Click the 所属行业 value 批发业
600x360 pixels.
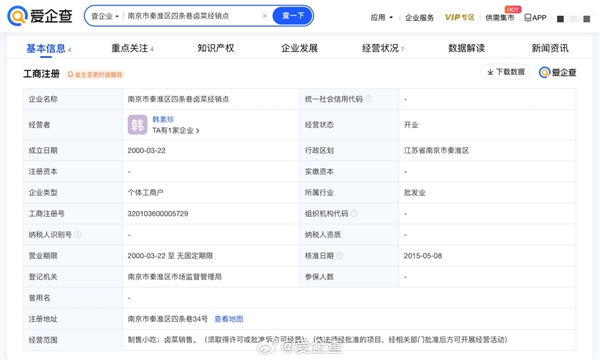tap(415, 192)
